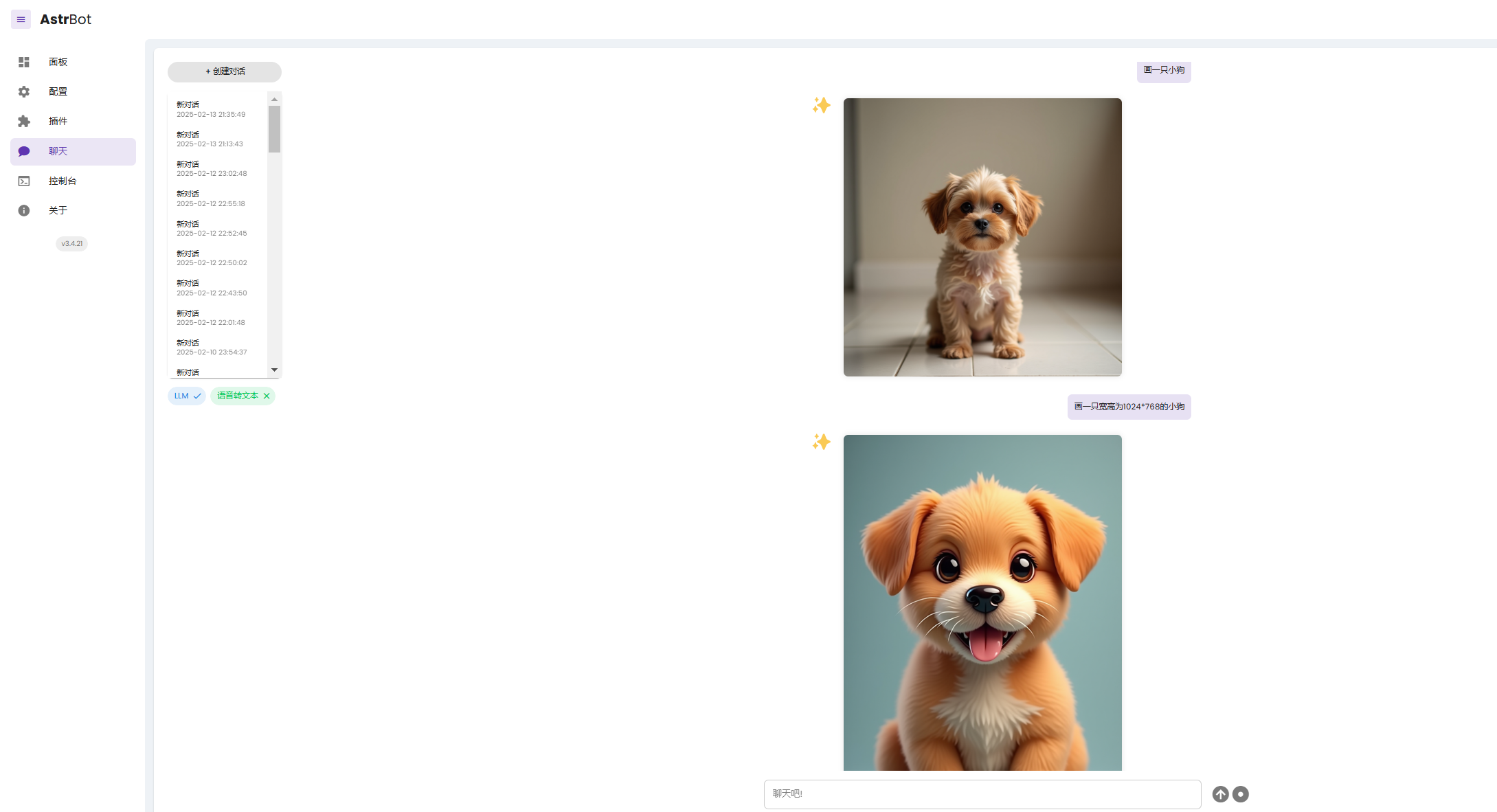Click the 创建对话 button

coord(225,71)
